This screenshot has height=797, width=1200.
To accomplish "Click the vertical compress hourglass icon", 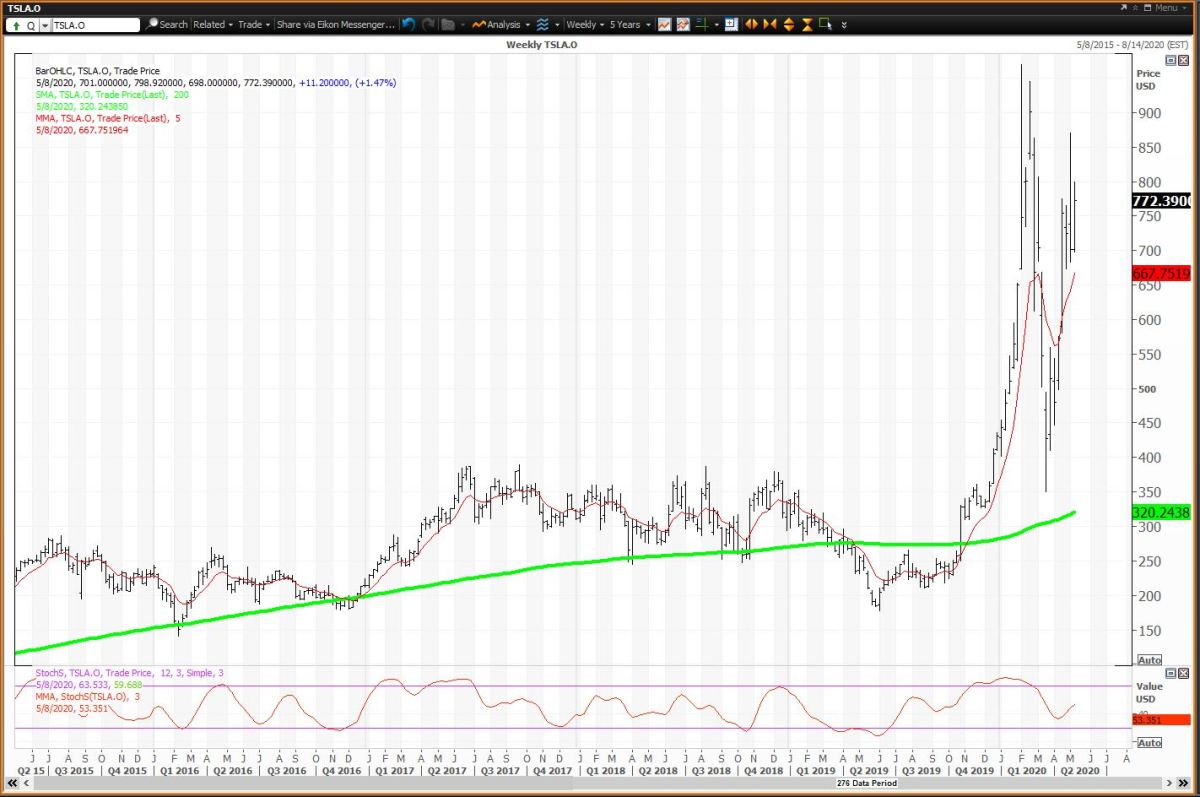I will click(x=806, y=24).
